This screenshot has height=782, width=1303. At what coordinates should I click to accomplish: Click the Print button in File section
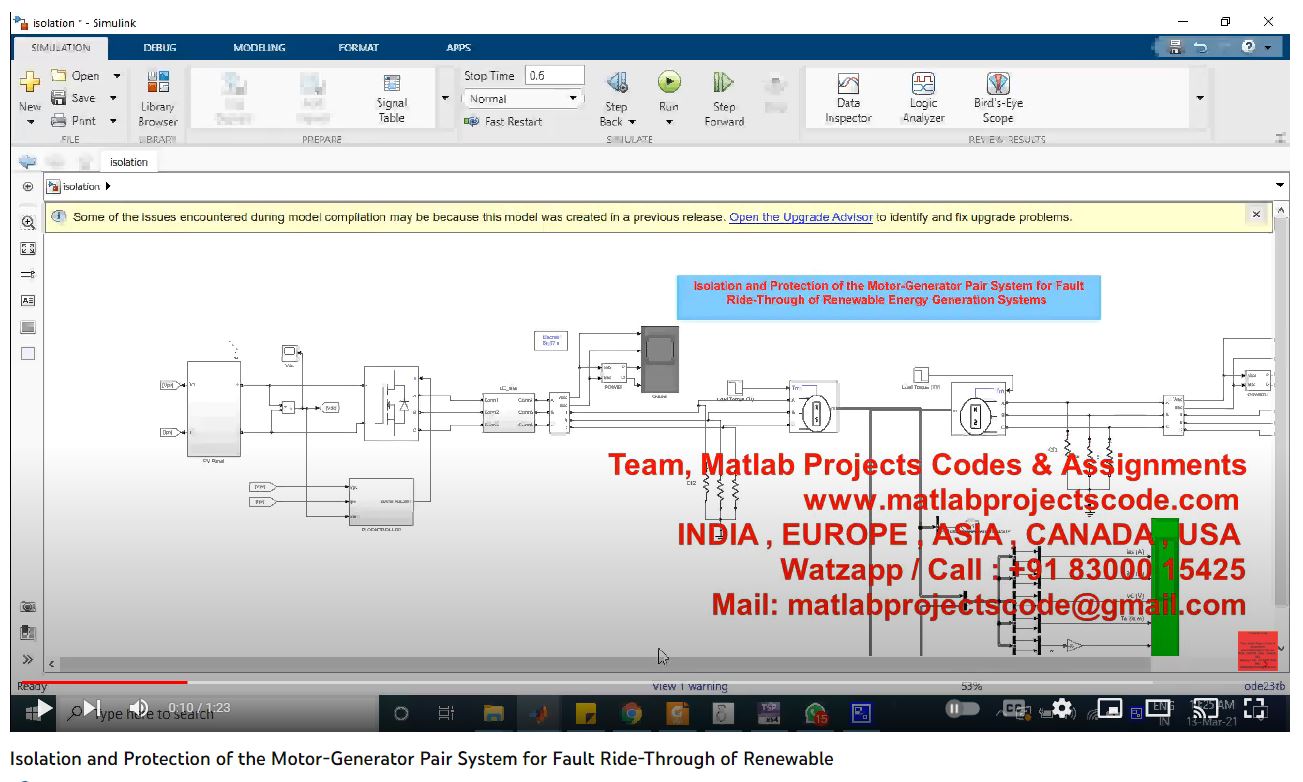(x=74, y=121)
